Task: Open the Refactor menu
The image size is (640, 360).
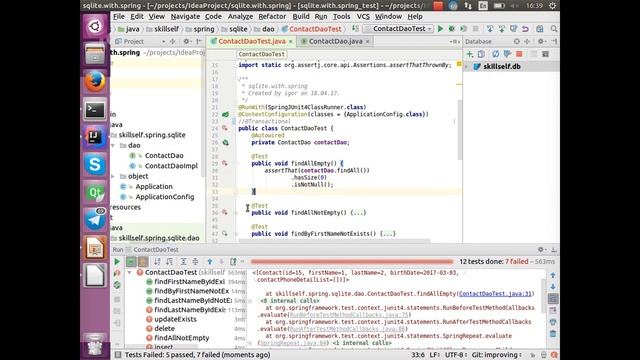Action: click(x=272, y=16)
